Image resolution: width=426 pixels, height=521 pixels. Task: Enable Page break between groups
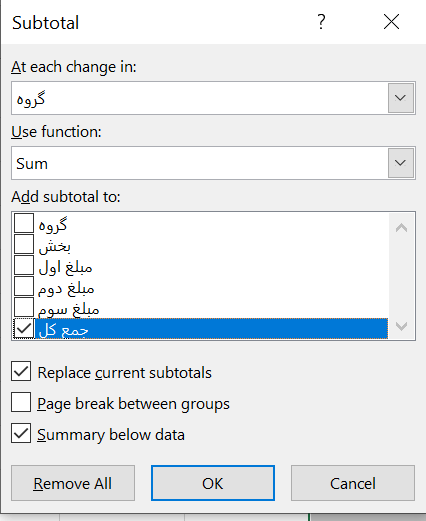(21, 402)
